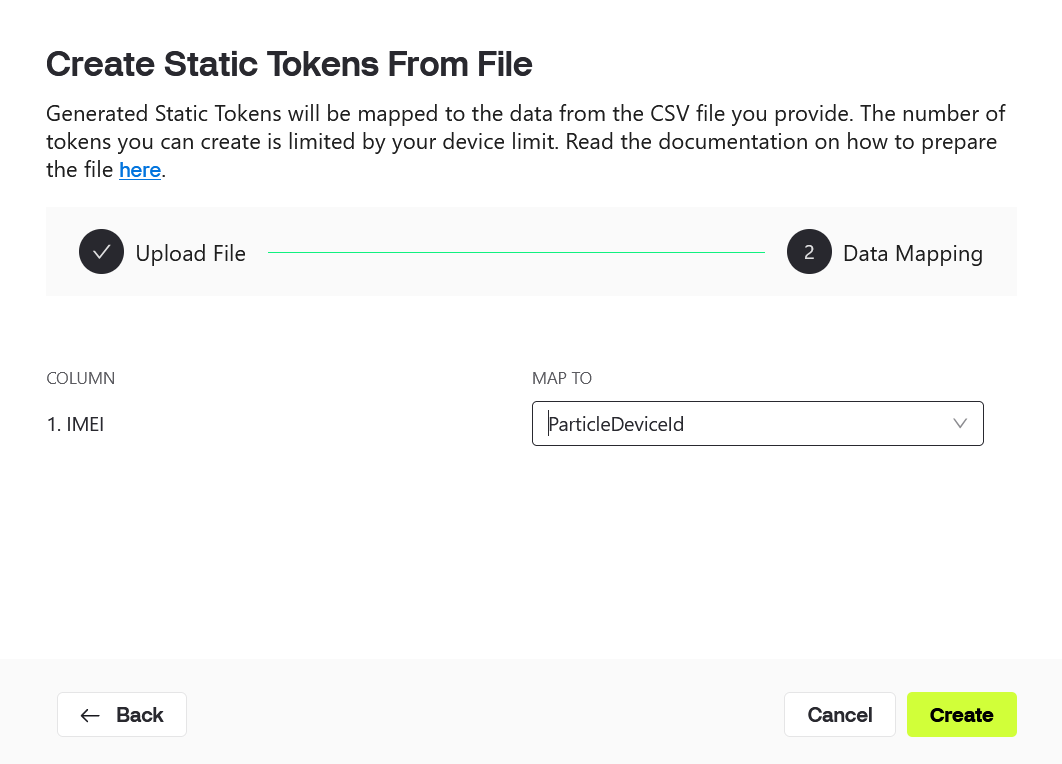1062x764 pixels.
Task: Click the gray stepper bar background
Action: (x=531, y=283)
